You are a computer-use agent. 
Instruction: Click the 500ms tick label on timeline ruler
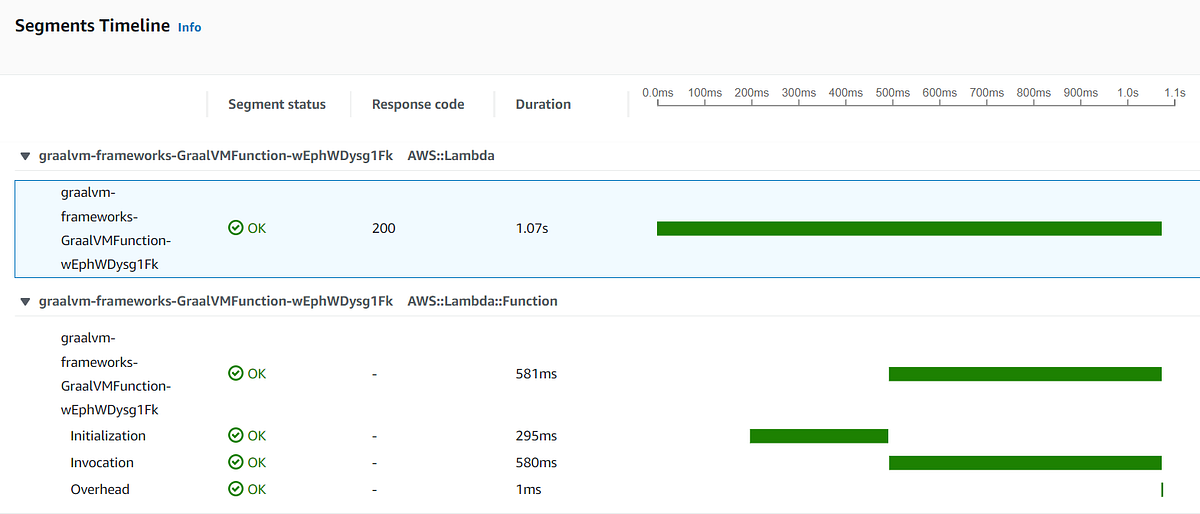pos(892,93)
